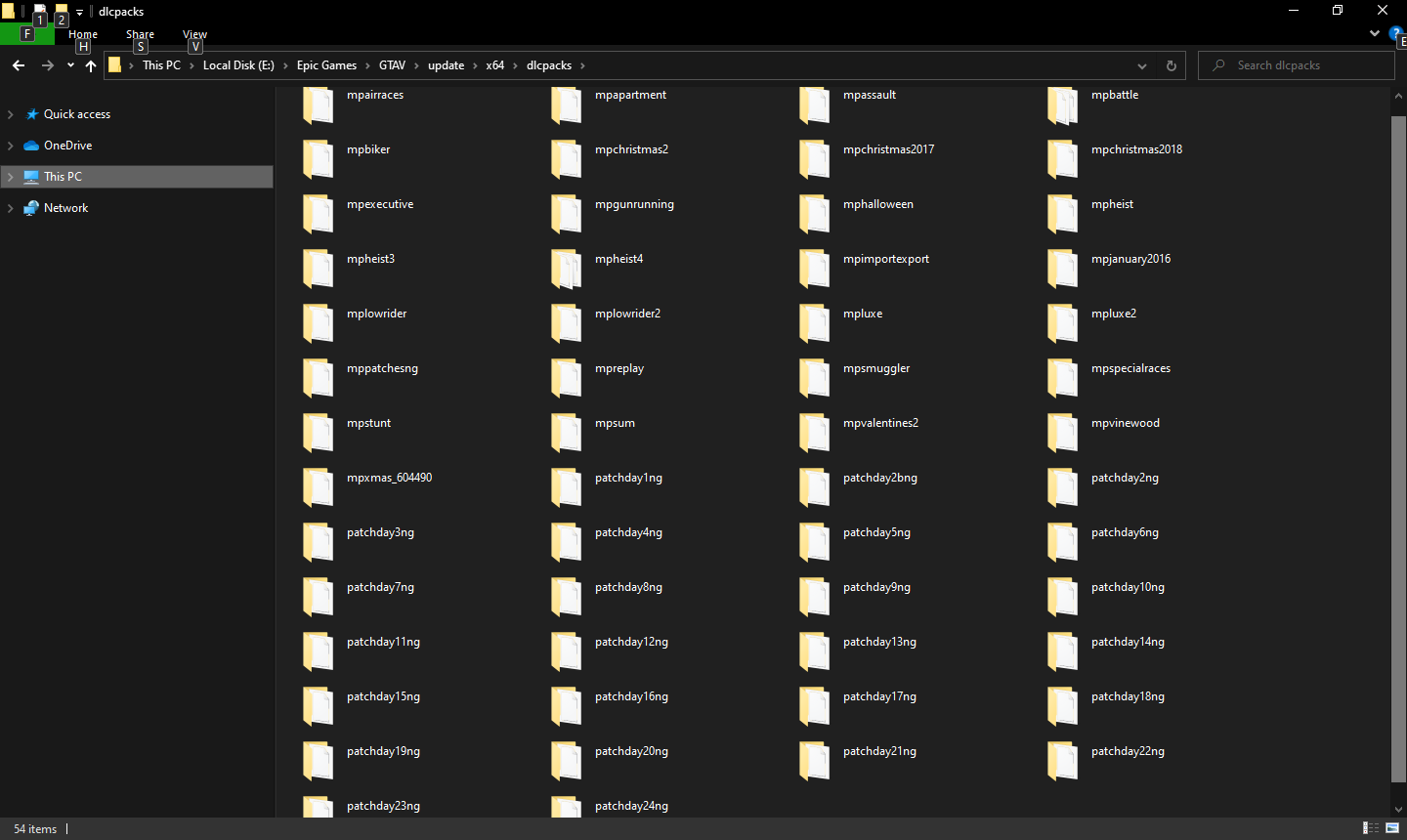
Task: Click the patchday22ng folder icon
Action: (1062, 760)
